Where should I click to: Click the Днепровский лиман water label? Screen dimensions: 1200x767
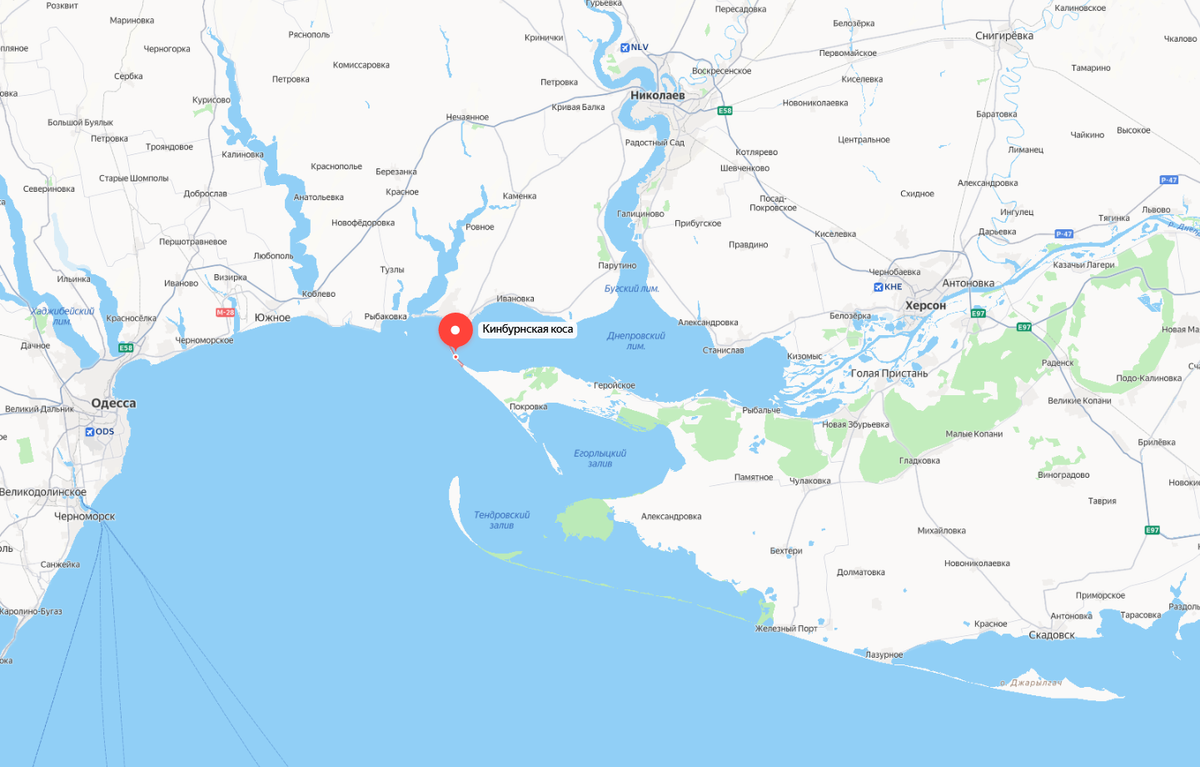(x=636, y=341)
